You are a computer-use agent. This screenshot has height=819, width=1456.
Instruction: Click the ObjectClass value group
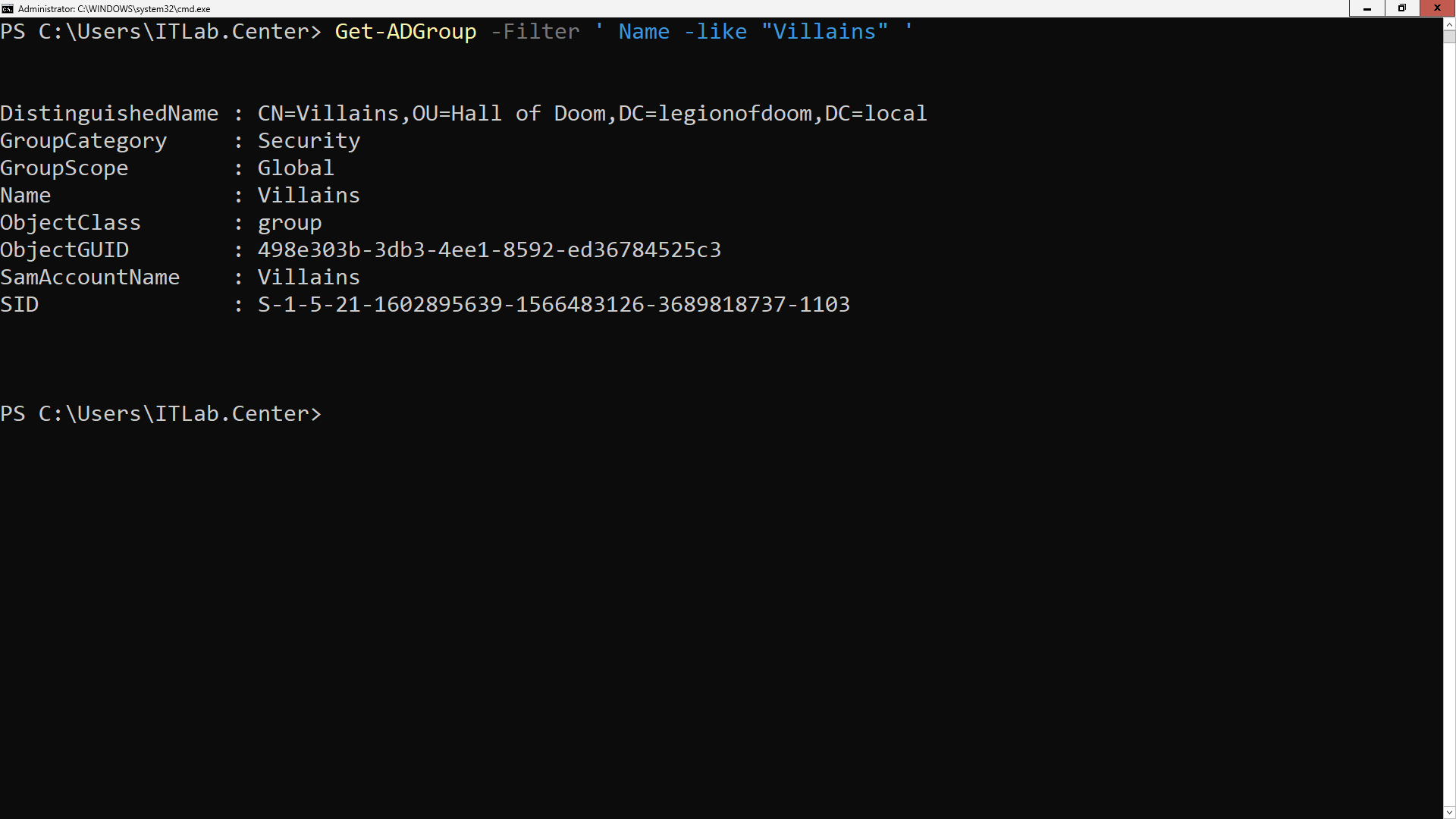pos(289,223)
